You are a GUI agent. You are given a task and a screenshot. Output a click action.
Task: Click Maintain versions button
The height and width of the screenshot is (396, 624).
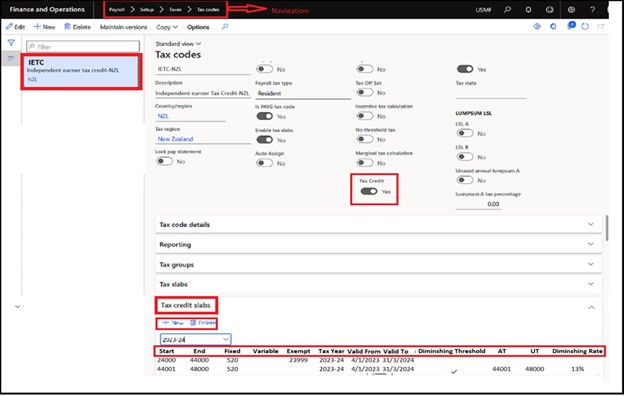coord(123,27)
